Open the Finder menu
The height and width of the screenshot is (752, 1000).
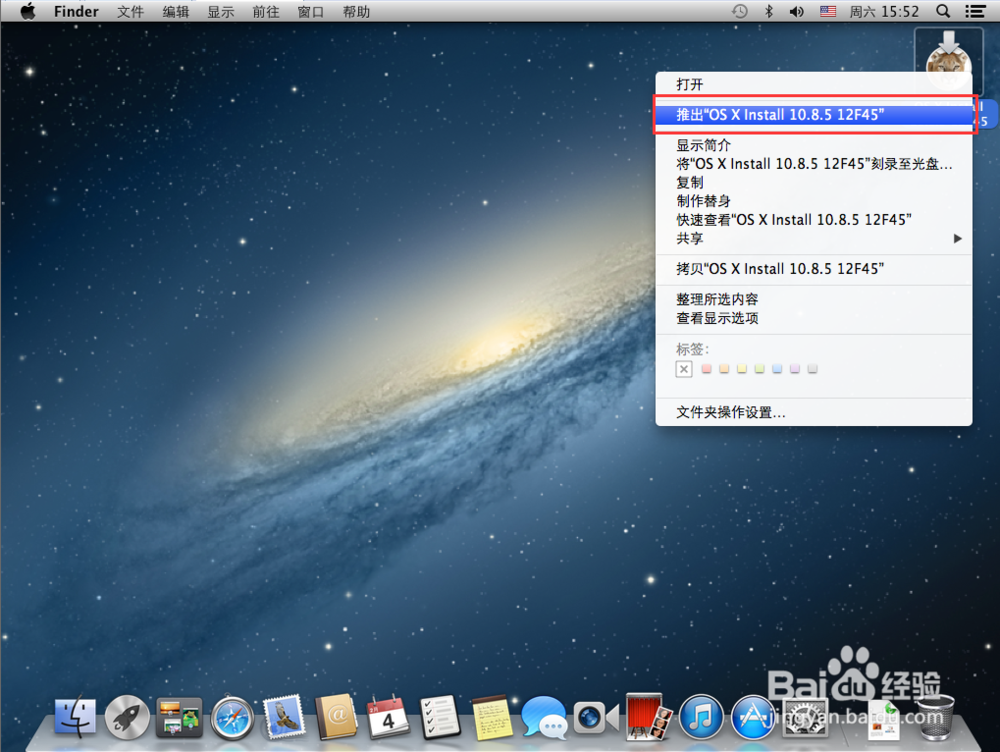(x=76, y=11)
